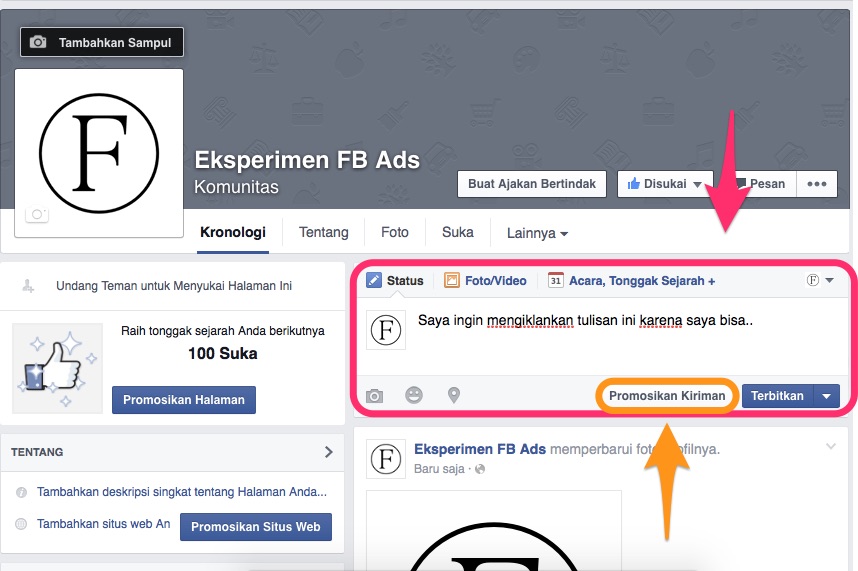Expand the TENTANG section chevron

pos(328,452)
